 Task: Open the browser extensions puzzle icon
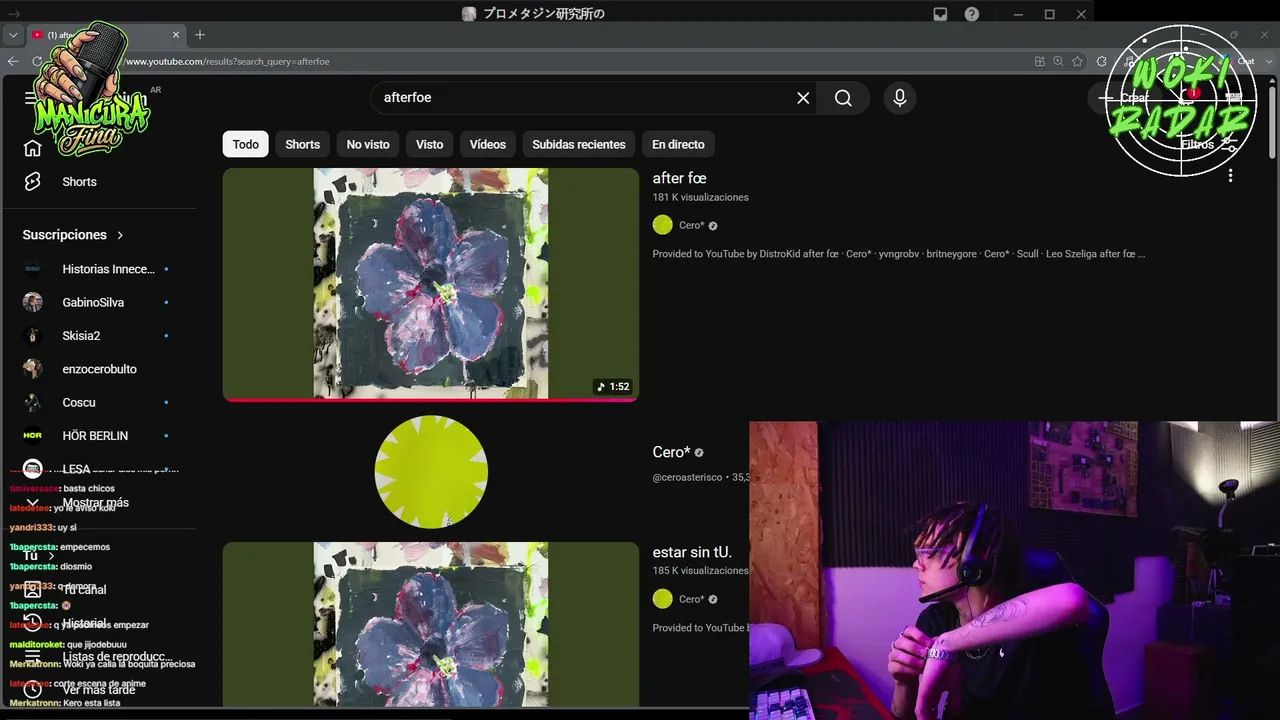1102,61
